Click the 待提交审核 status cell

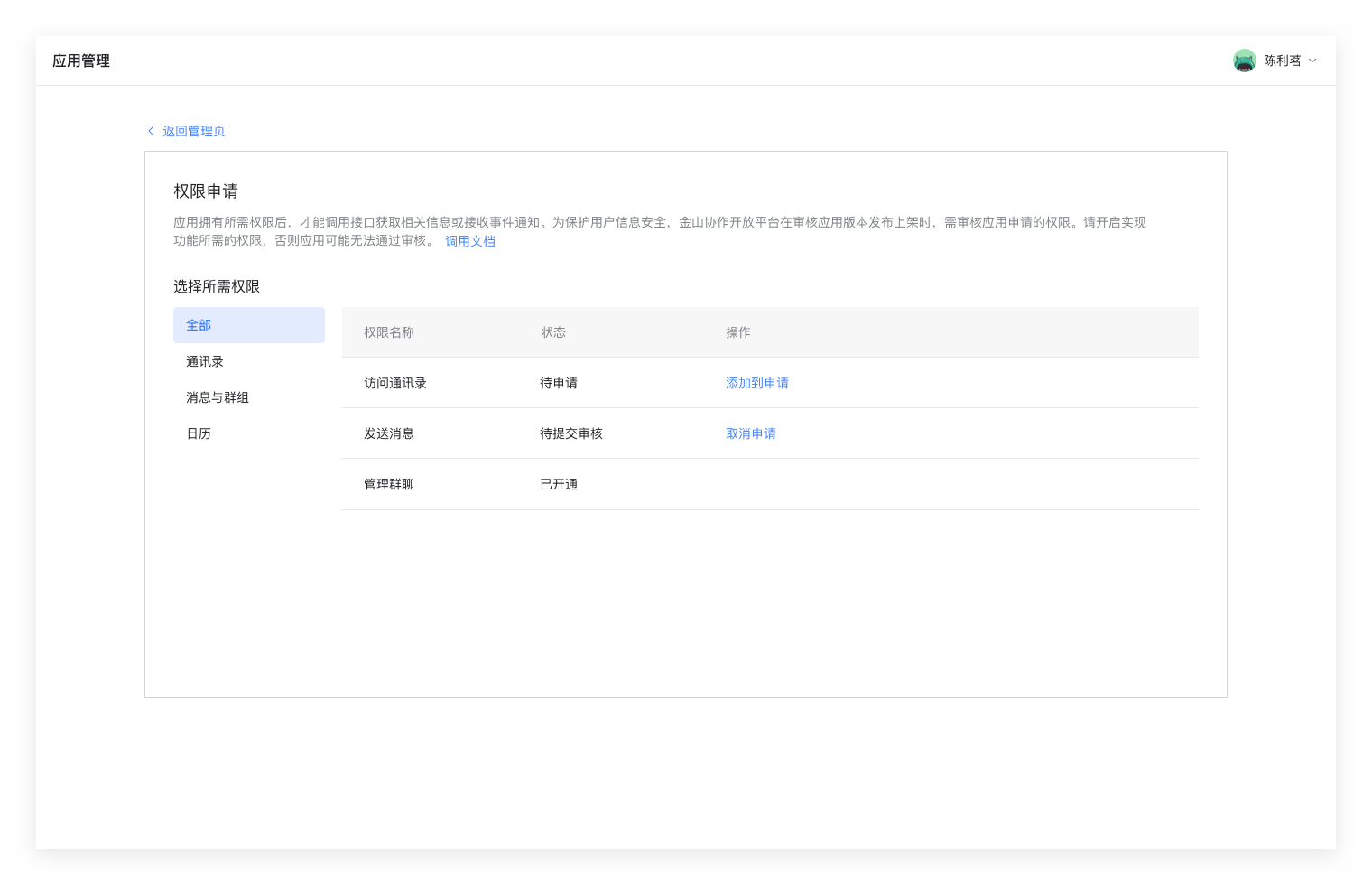tap(571, 433)
